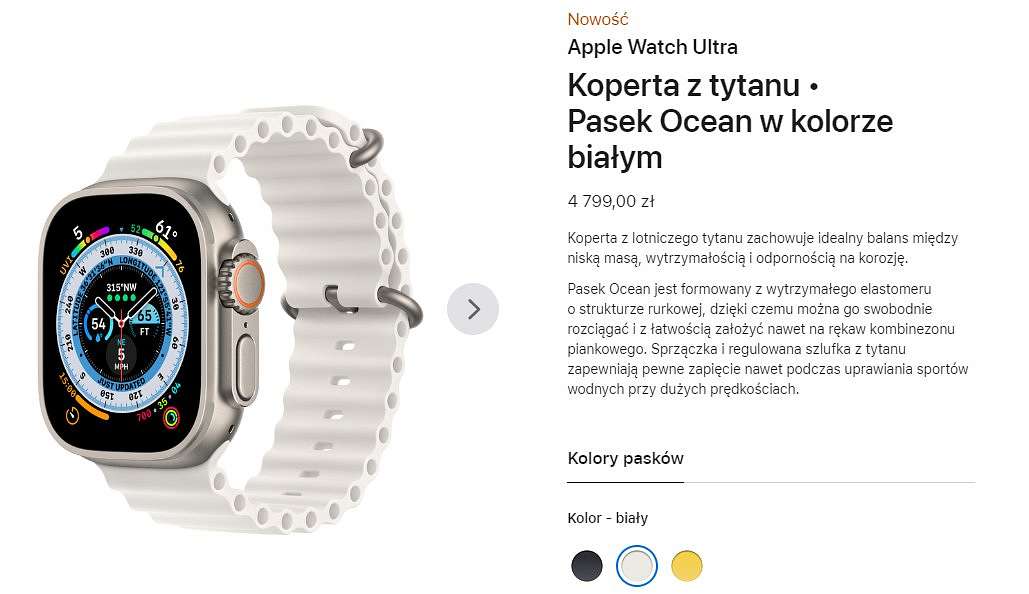Screen dimensions: 1029x594
Task: Click the Apple Watch Ultra product name
Action: tap(652, 47)
